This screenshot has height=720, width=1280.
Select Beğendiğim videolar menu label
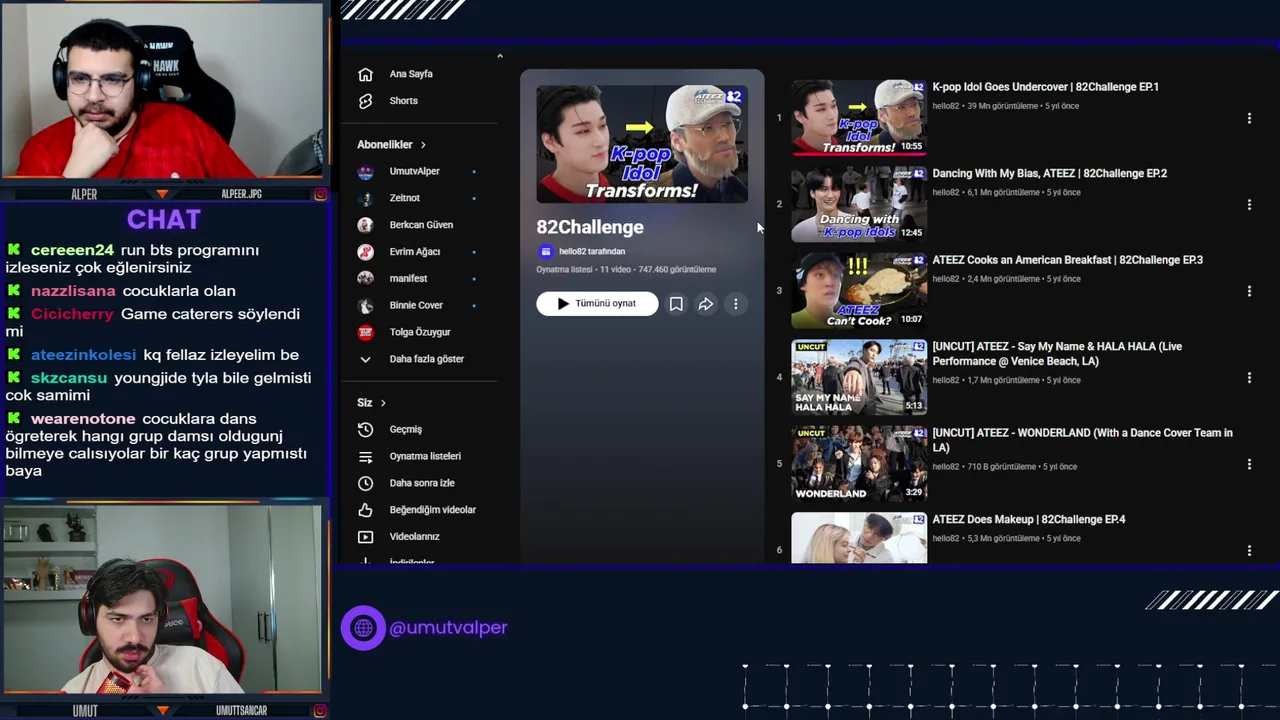click(x=433, y=510)
